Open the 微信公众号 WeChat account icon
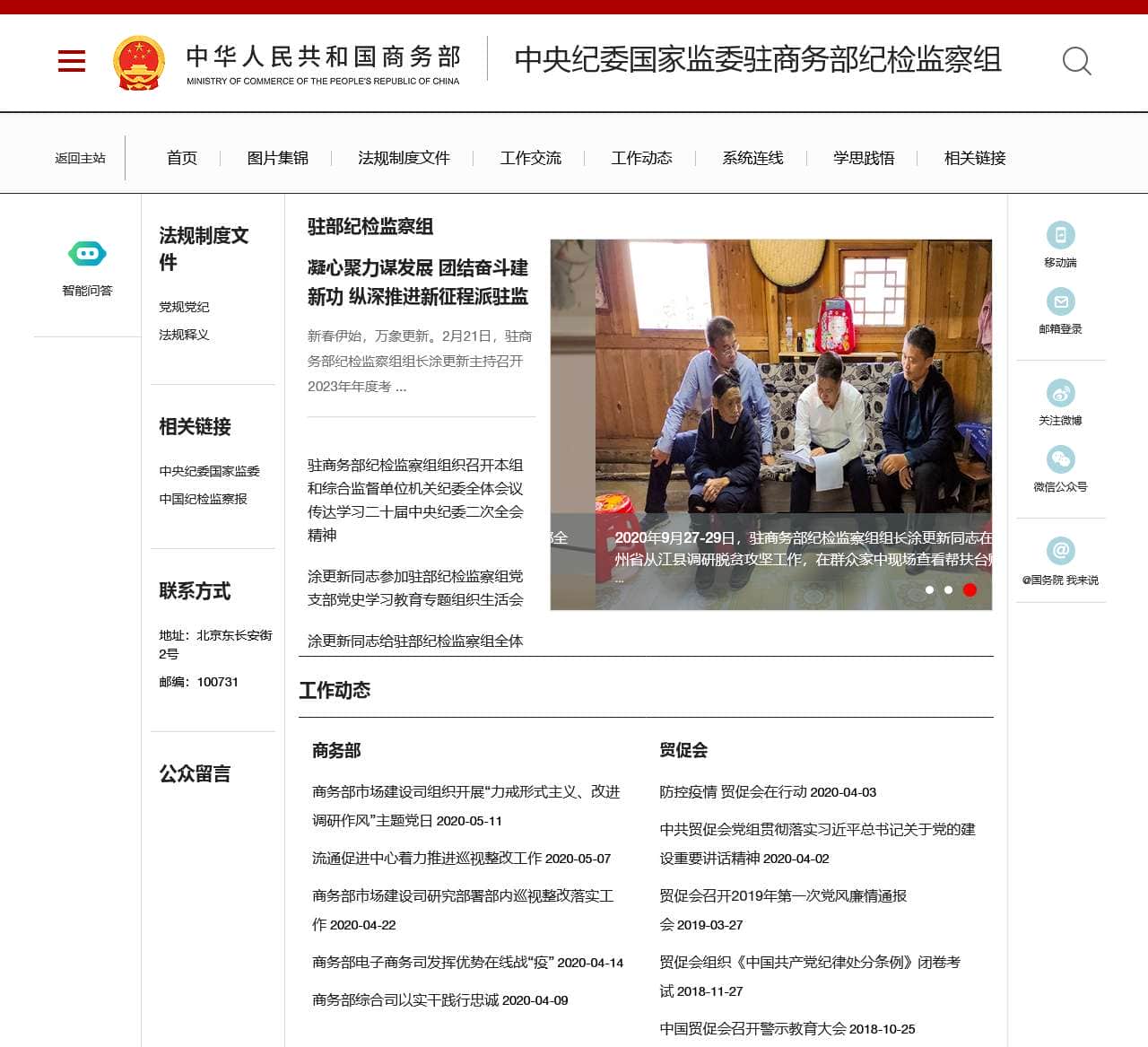This screenshot has height=1047, width=1148. pyautogui.click(x=1061, y=459)
